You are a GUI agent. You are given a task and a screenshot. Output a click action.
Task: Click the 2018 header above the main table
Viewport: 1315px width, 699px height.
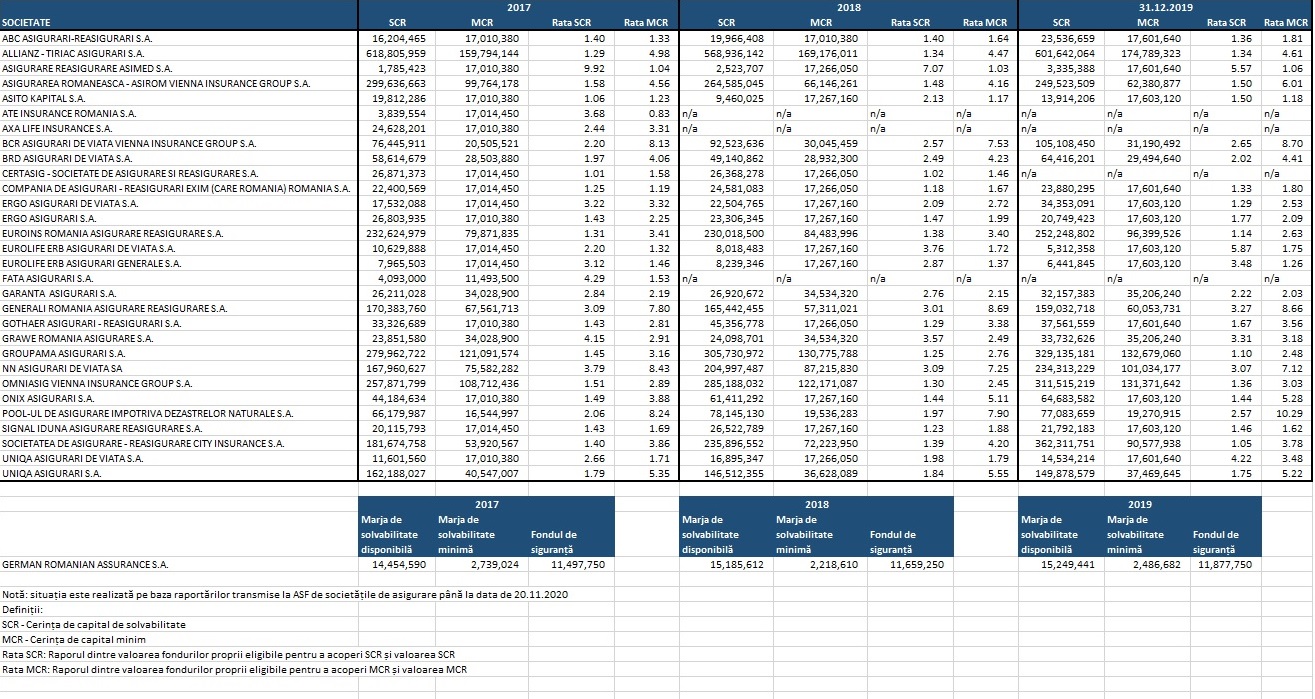tap(847, 7)
